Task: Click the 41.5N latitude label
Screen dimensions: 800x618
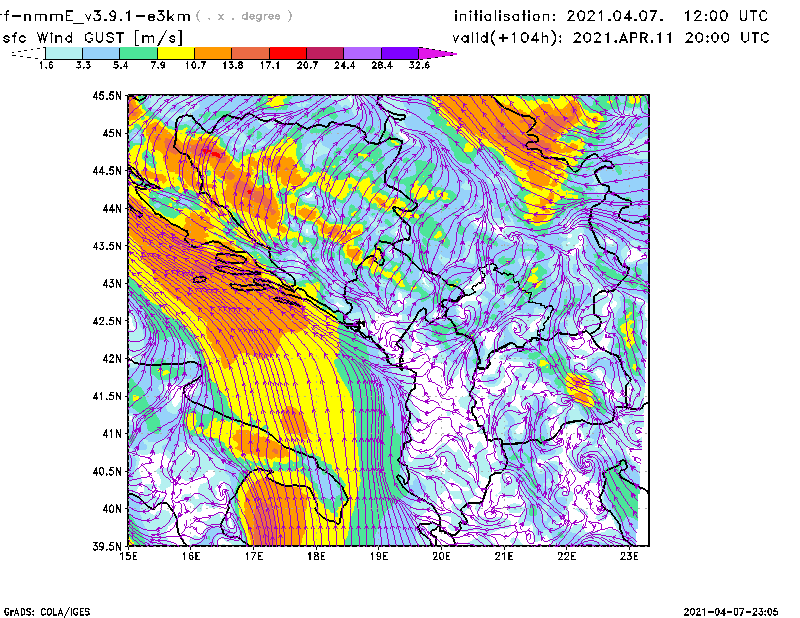Action: click(108, 396)
